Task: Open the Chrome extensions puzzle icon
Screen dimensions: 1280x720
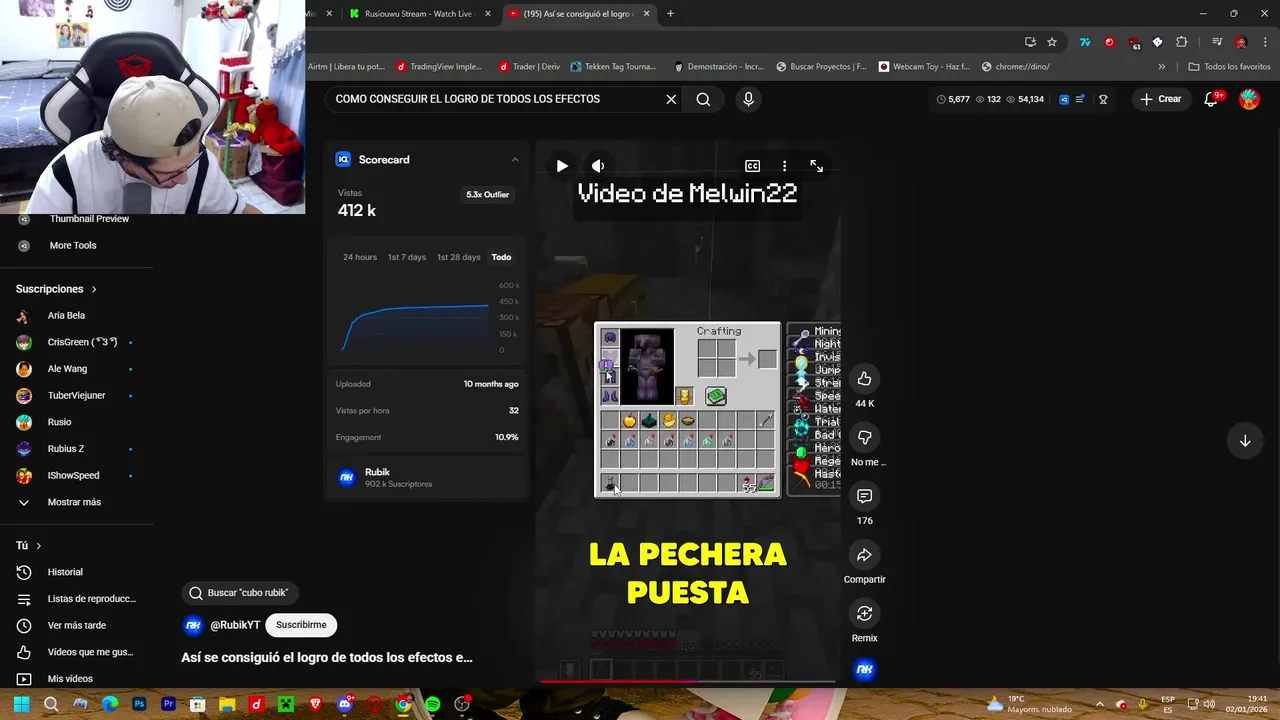Action: (1182, 42)
